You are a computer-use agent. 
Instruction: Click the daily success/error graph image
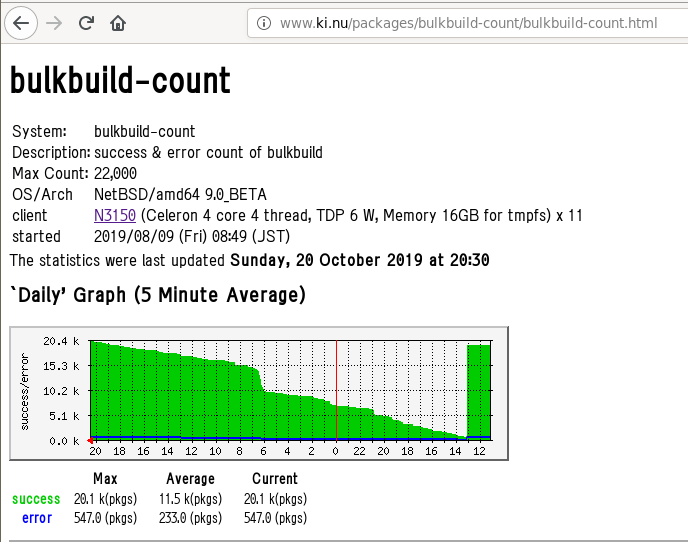(259, 393)
